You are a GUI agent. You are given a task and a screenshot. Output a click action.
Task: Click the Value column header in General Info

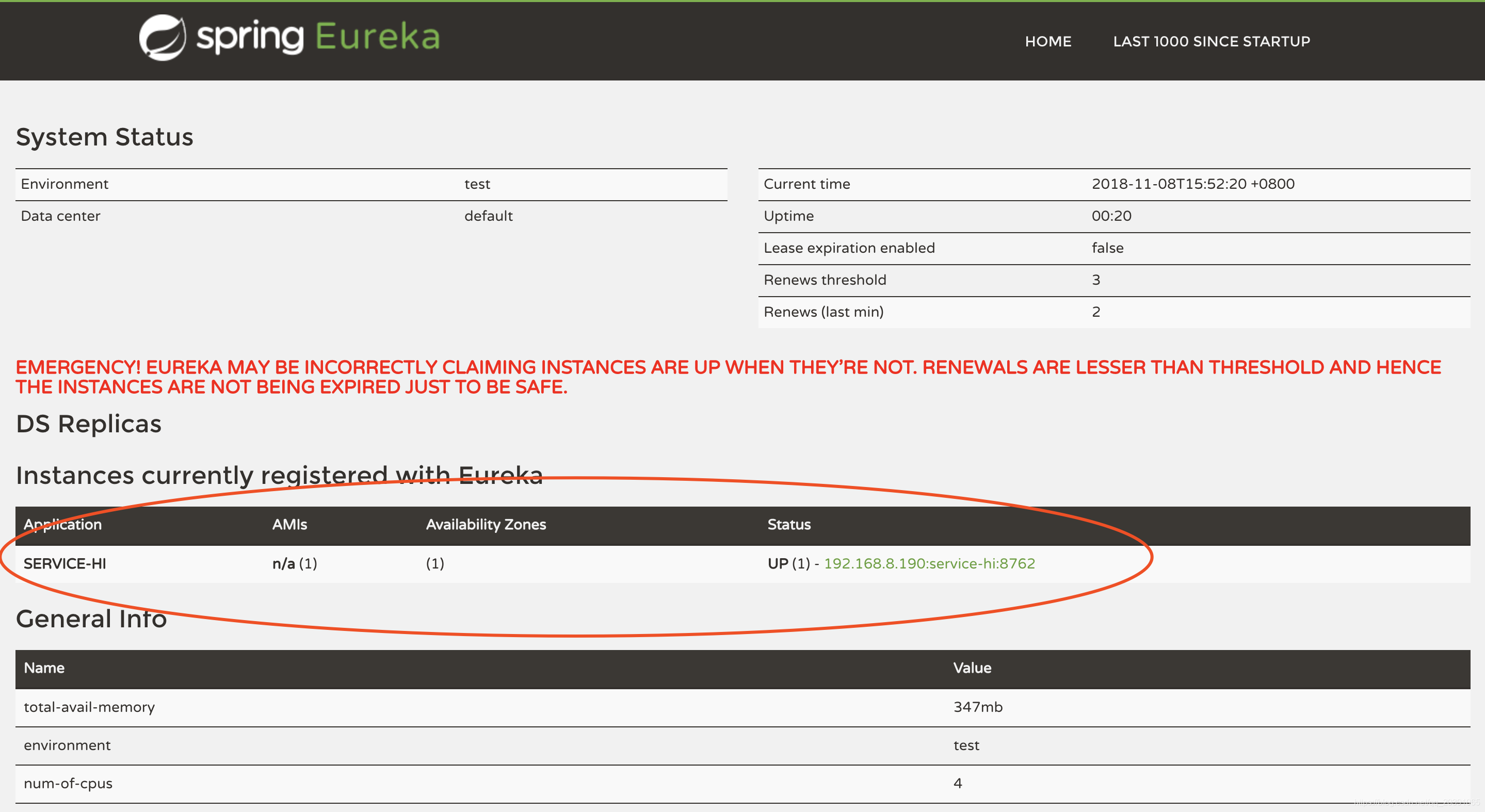[x=972, y=668]
